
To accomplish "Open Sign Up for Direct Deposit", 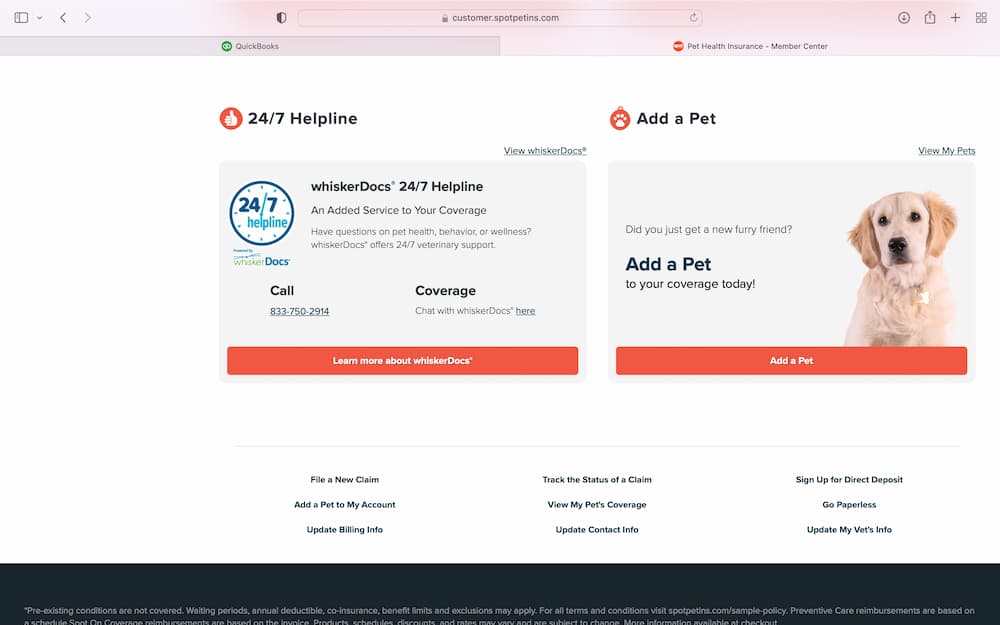I will [x=849, y=480].
